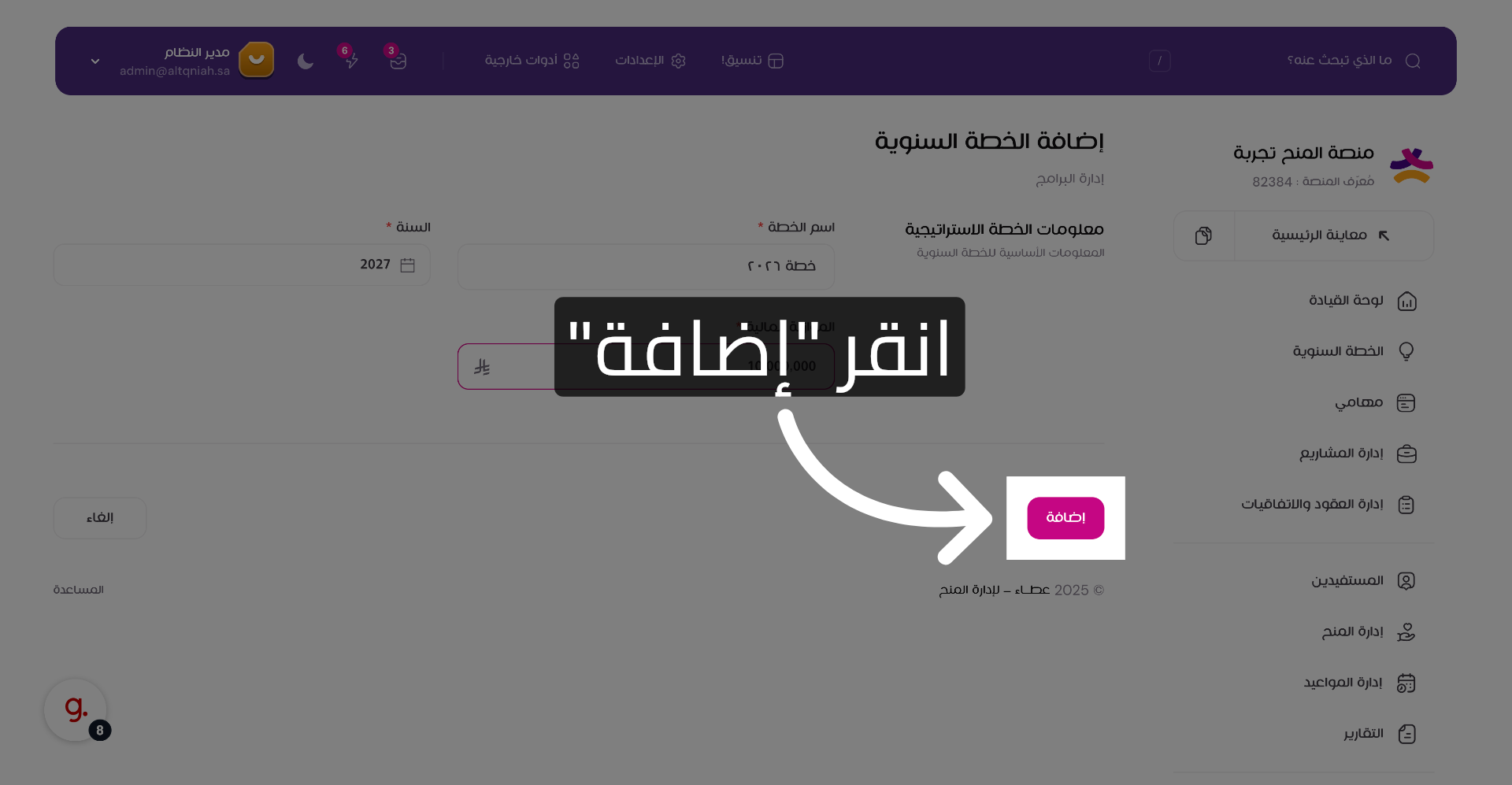Open the الإعدادات settings menu
This screenshot has height=785, width=1512.
click(650, 61)
